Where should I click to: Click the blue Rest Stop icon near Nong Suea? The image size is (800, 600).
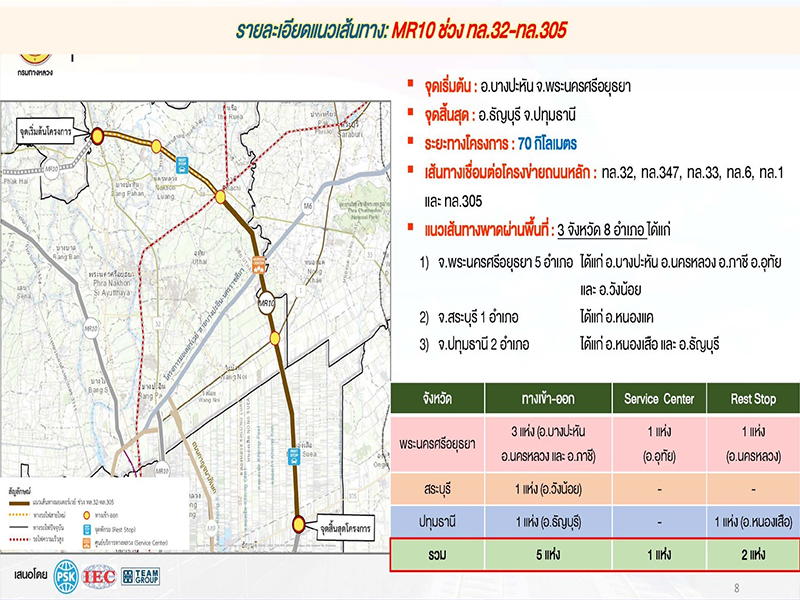295,454
